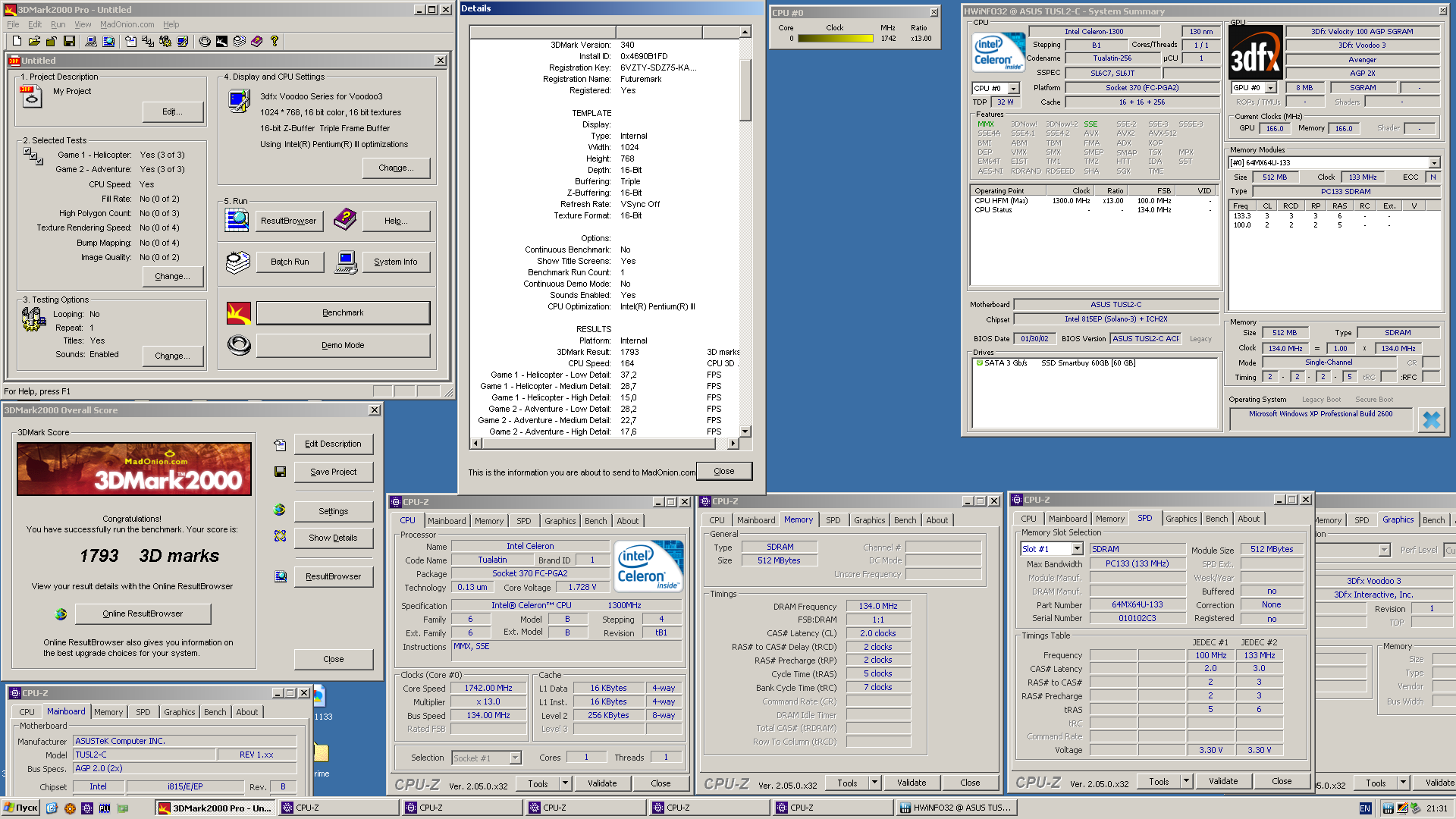Start the Benchmark button
The image size is (1456, 819).
(x=343, y=312)
